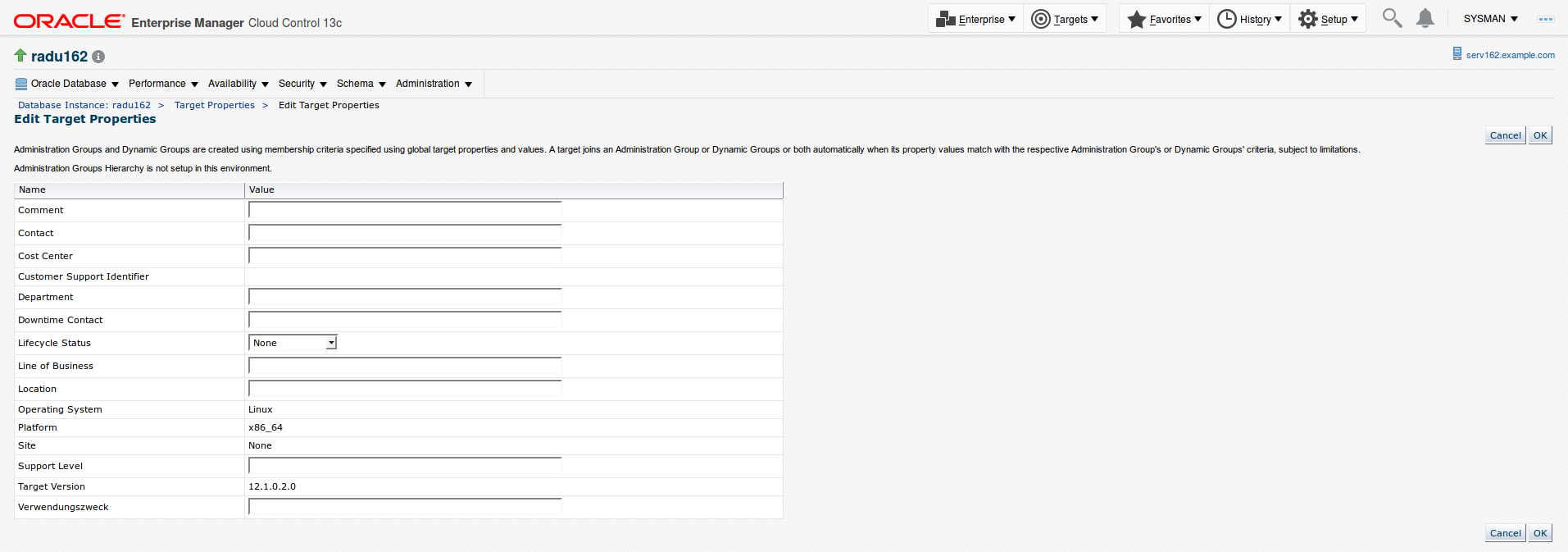Open the Targets dropdown menu

(1064, 19)
